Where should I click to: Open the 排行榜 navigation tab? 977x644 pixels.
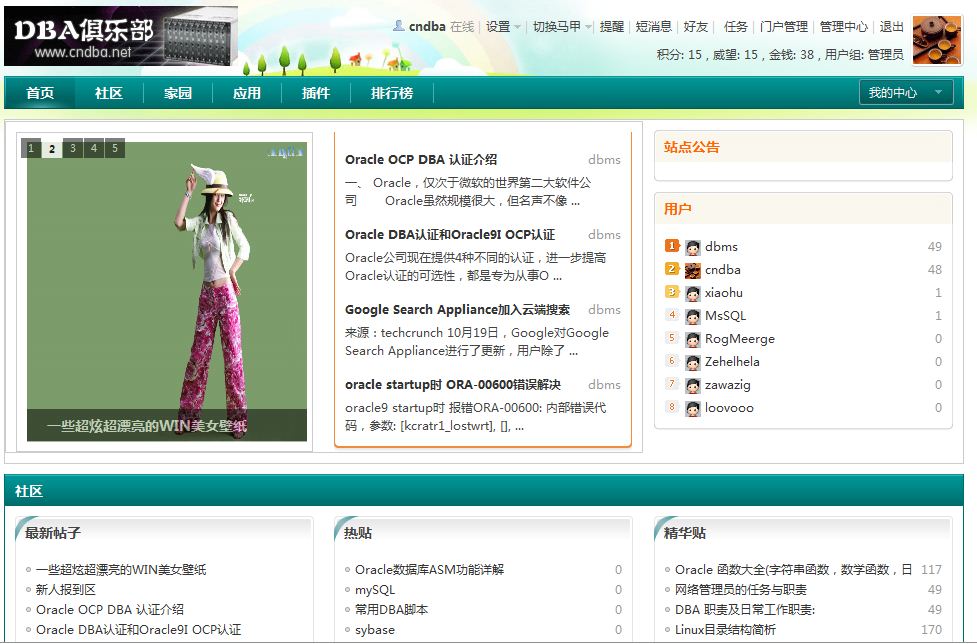click(x=392, y=93)
